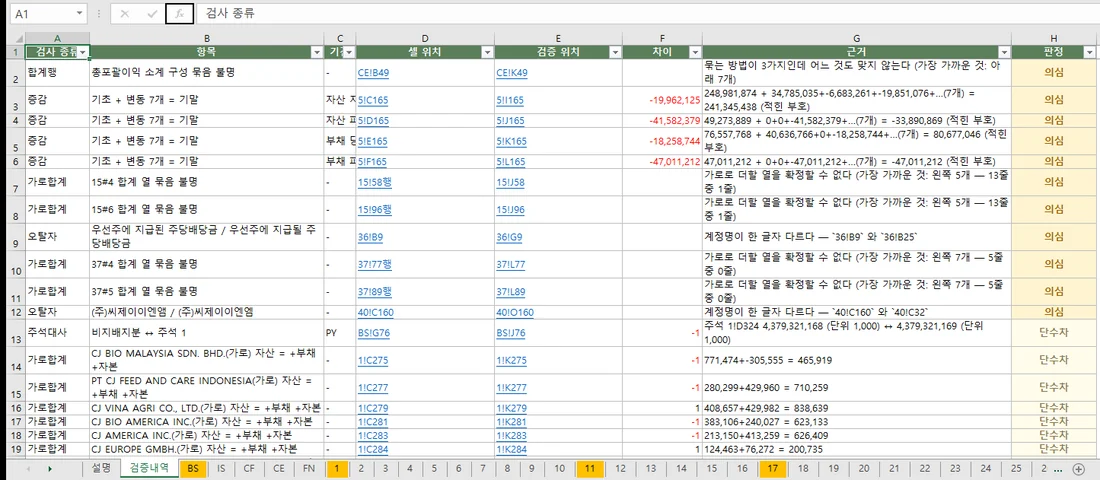Open filter dropdown for 판정 column

(x=1089, y=52)
